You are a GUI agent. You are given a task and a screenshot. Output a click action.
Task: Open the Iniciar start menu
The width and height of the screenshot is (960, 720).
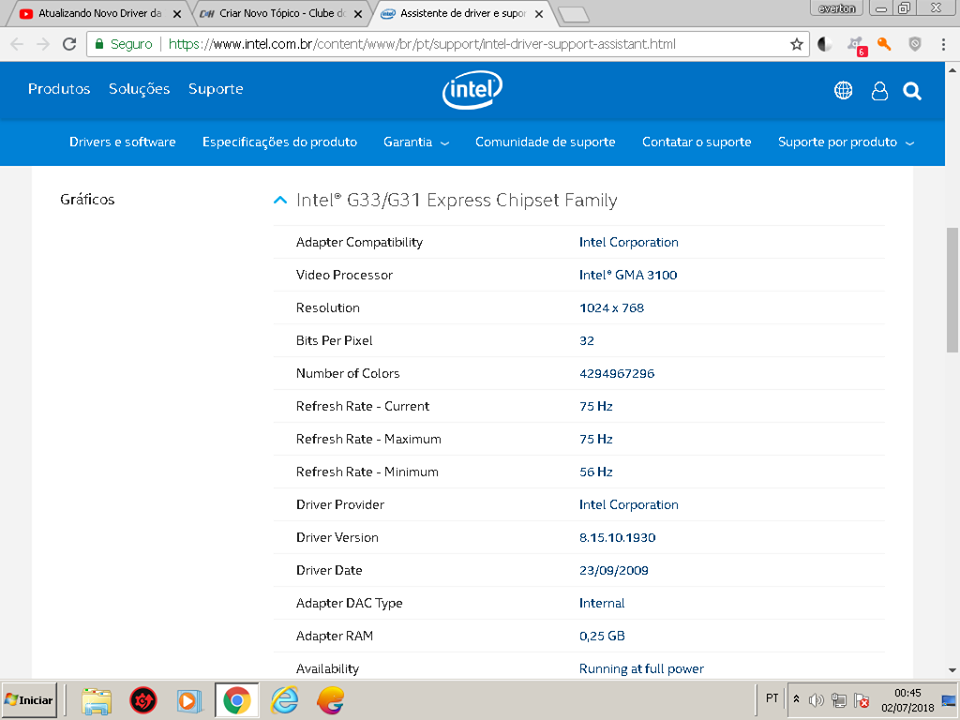29,700
